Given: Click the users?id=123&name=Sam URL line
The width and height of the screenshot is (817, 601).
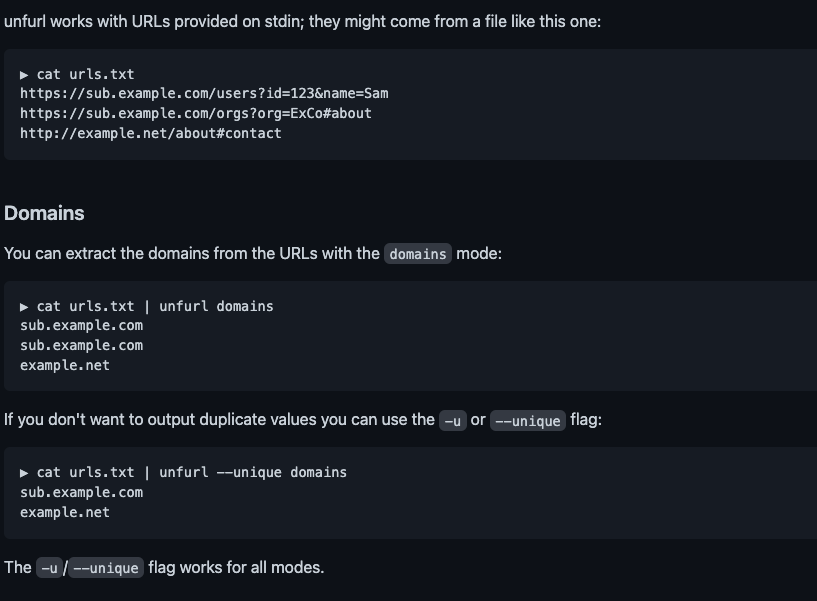Looking at the screenshot, I should [x=204, y=93].
